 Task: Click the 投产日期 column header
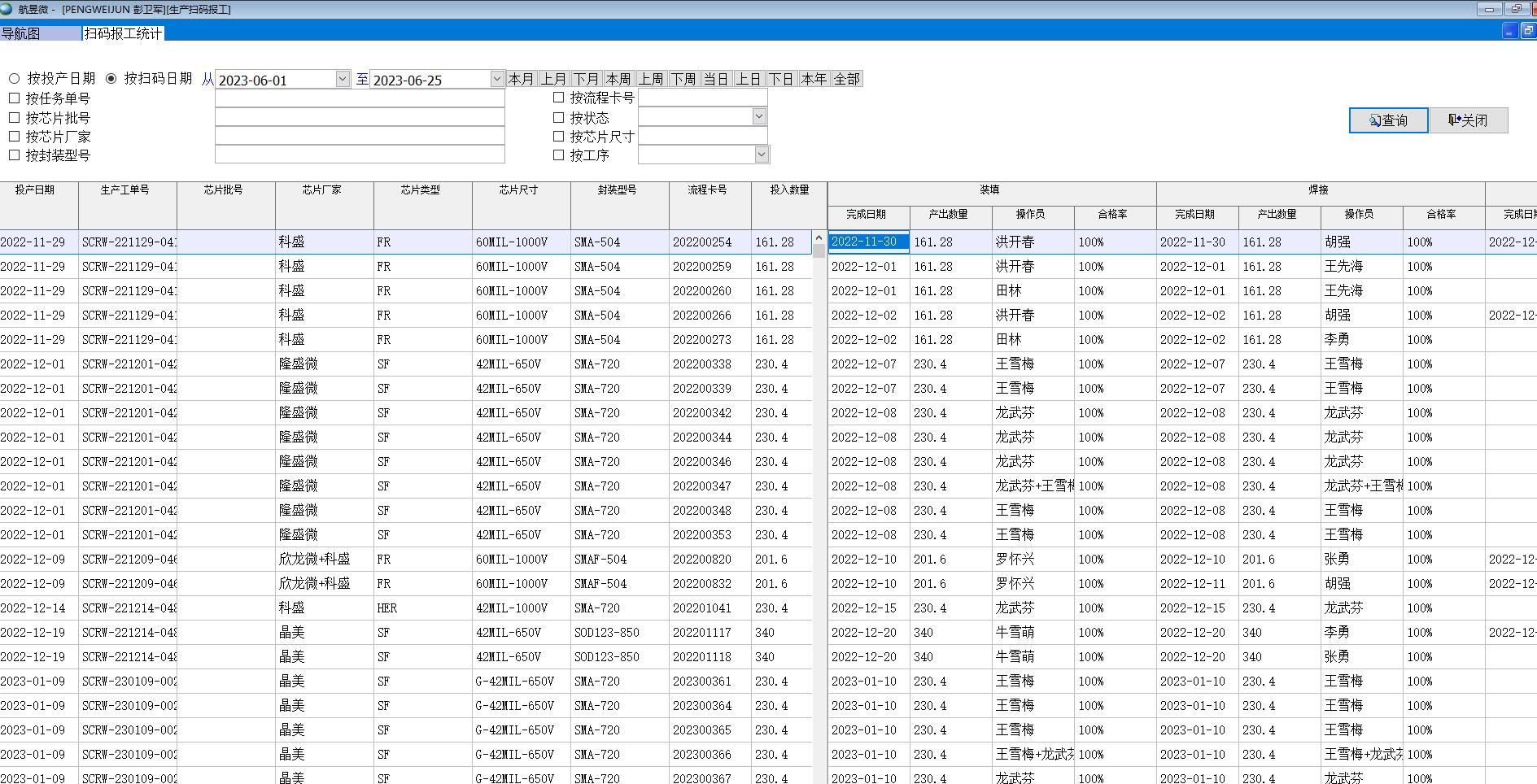[x=35, y=189]
